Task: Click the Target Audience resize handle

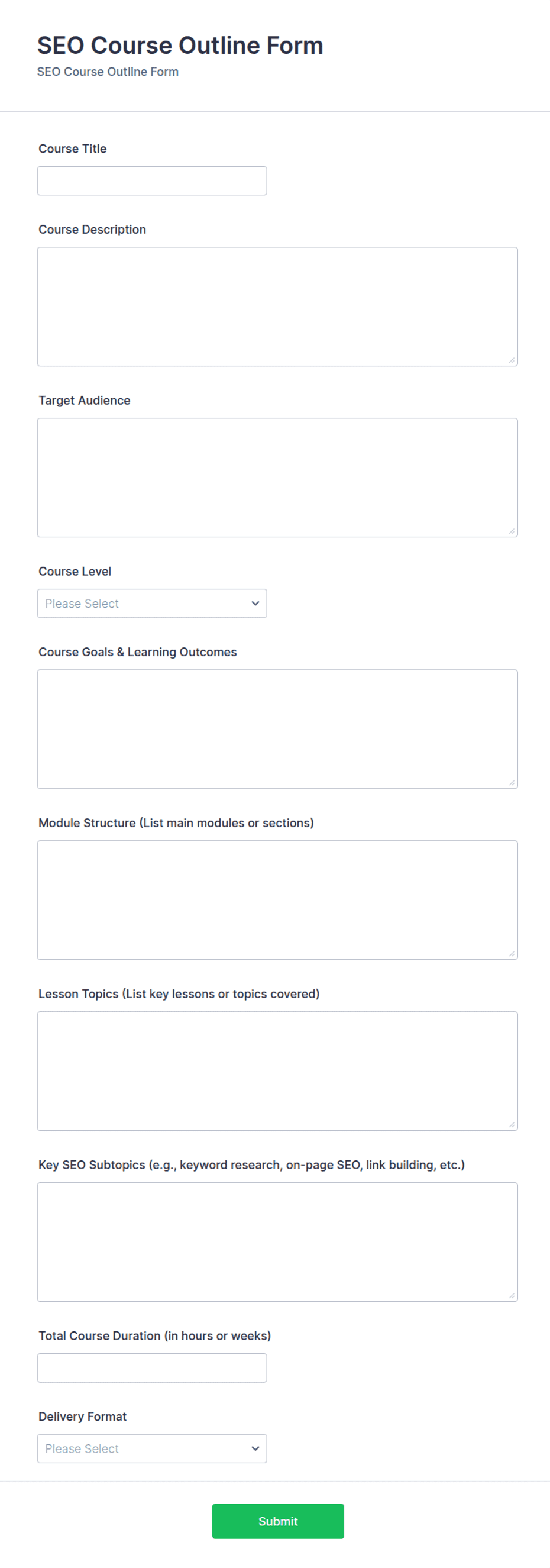Action: (512, 531)
